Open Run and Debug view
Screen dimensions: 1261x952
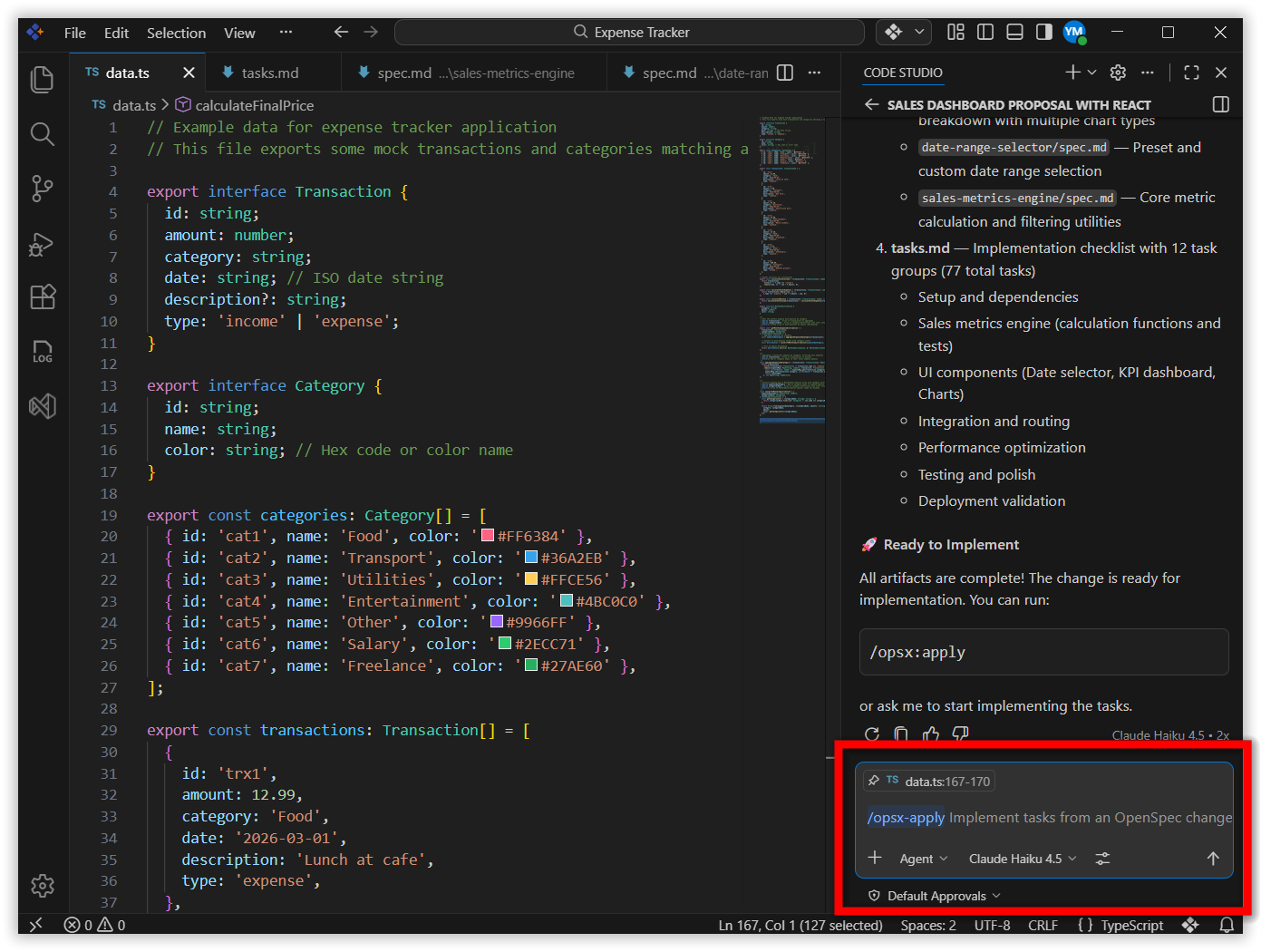click(43, 243)
